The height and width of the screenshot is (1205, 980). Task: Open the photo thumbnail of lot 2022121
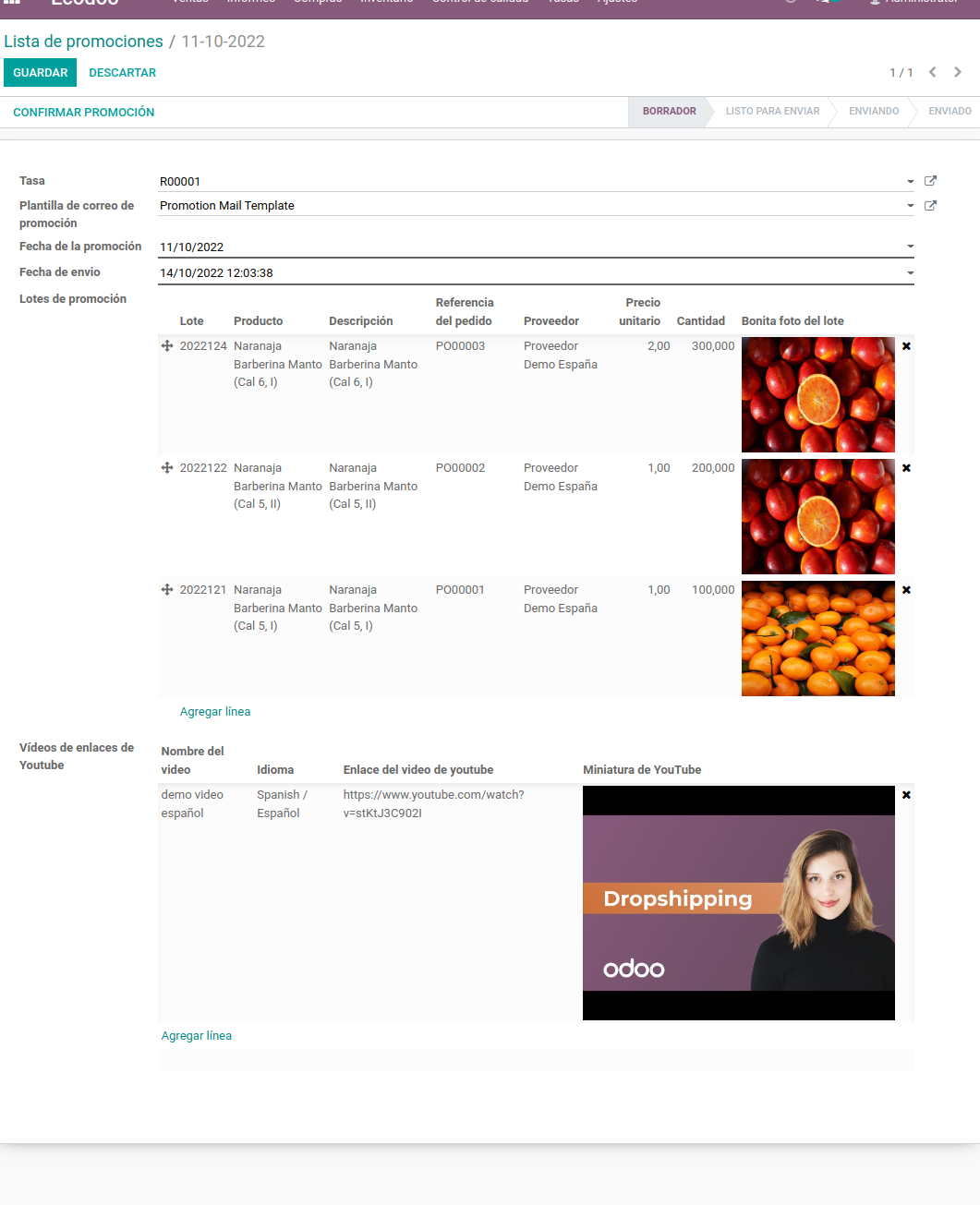(x=818, y=638)
